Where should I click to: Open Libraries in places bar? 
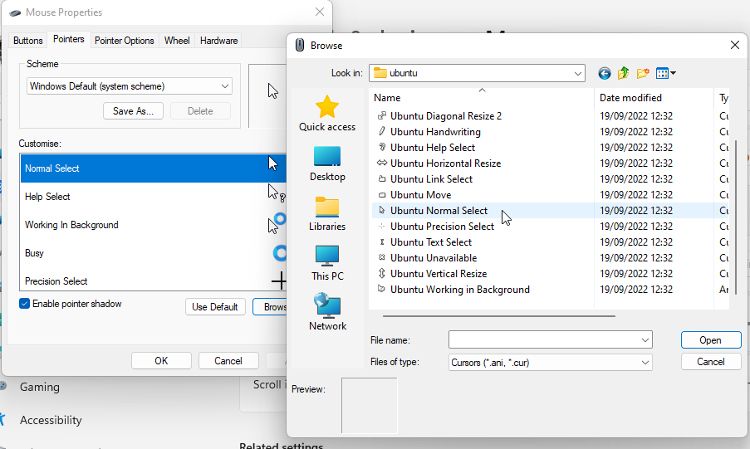pos(327,213)
